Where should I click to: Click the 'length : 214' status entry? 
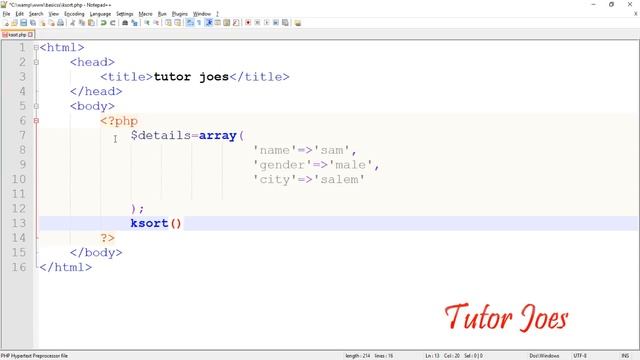[358, 356]
